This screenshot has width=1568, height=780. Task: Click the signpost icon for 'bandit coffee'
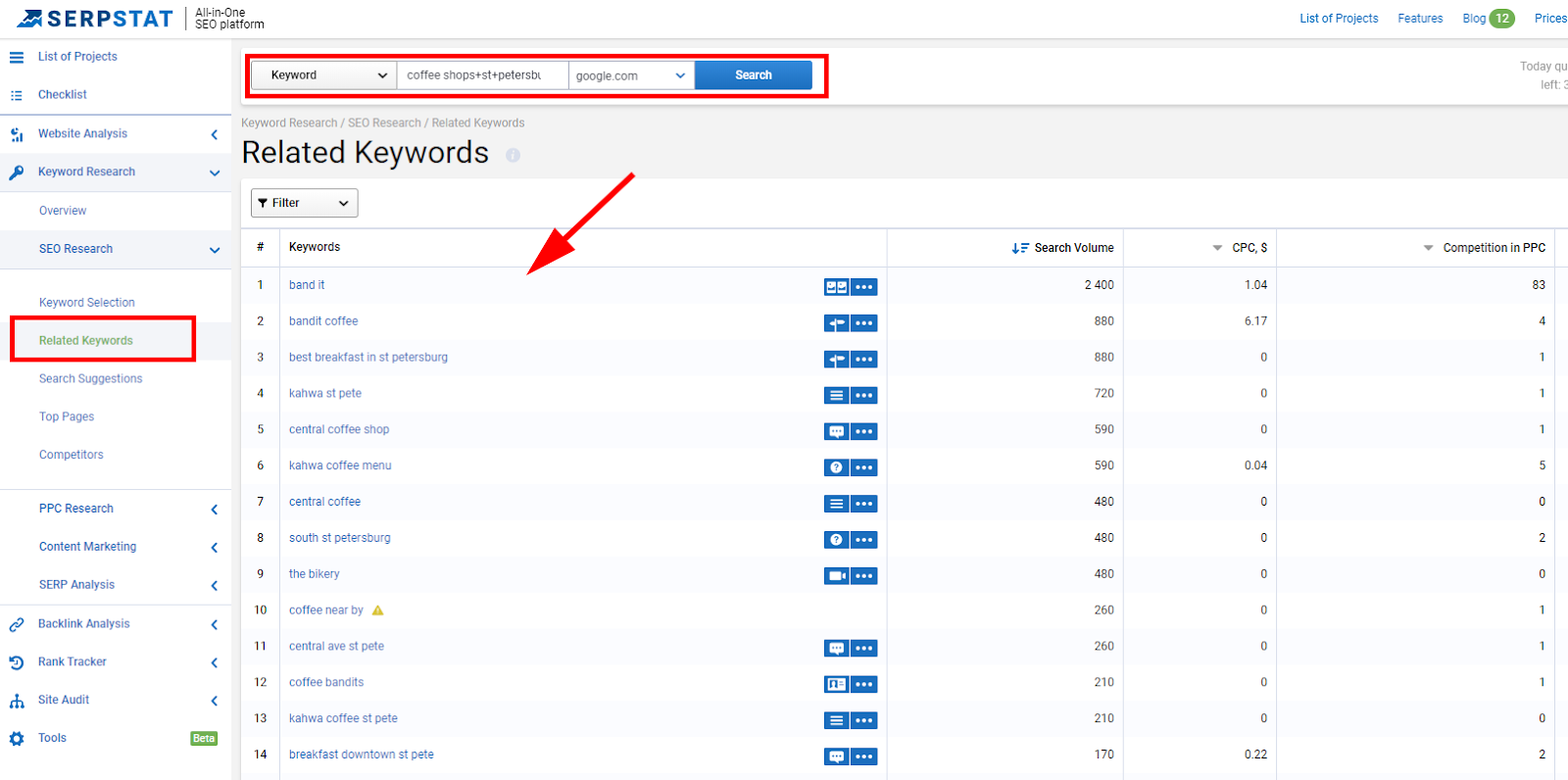click(836, 323)
